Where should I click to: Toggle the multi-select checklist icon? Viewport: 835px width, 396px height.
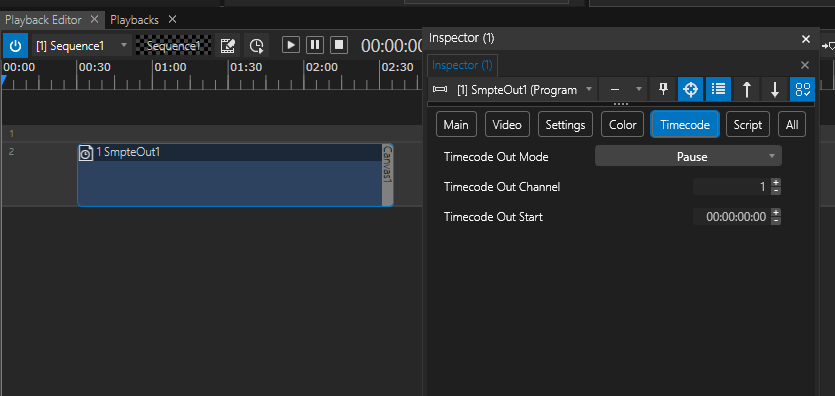point(803,89)
